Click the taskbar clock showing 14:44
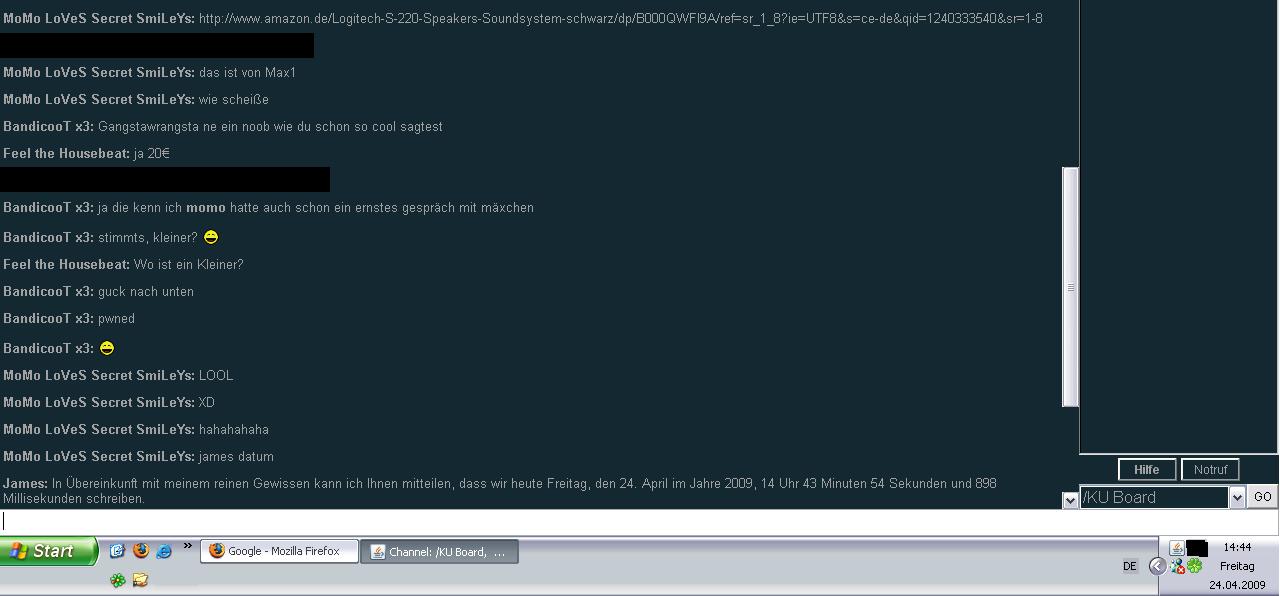This screenshot has width=1280, height=596. (1237, 547)
